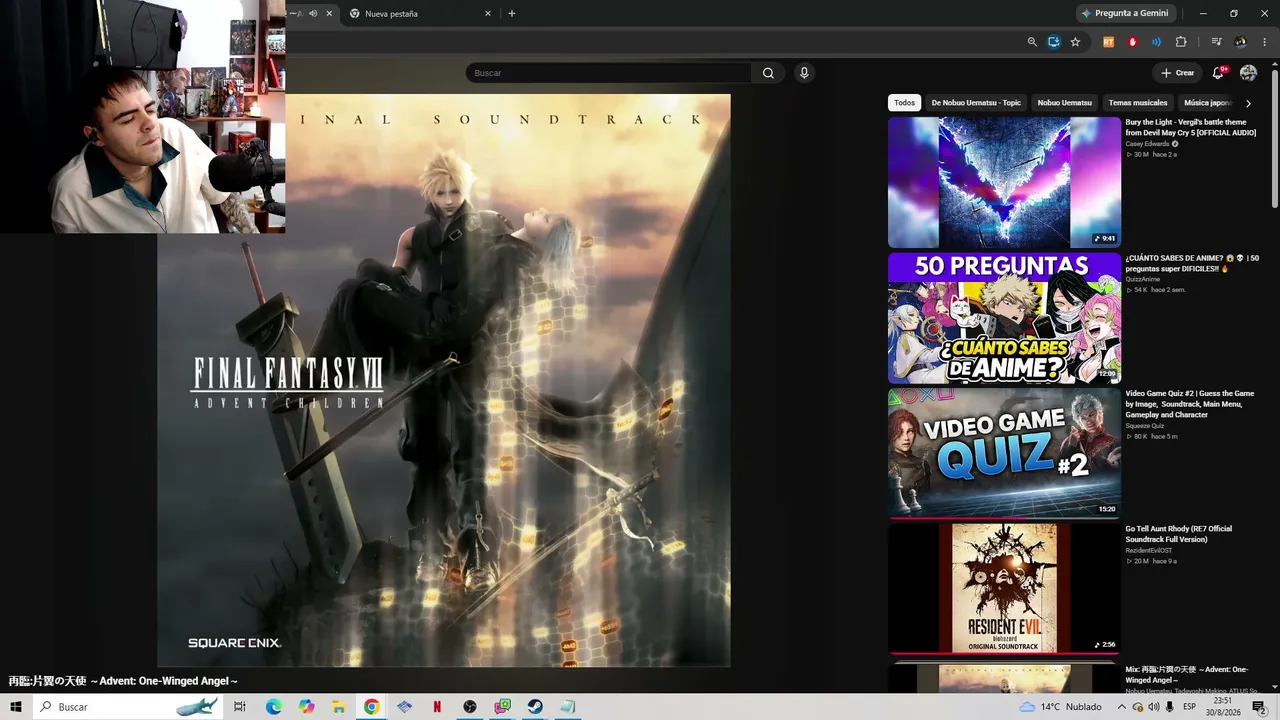Open ESP keyboard language selector
The width and height of the screenshot is (1280, 720).
1190,707
